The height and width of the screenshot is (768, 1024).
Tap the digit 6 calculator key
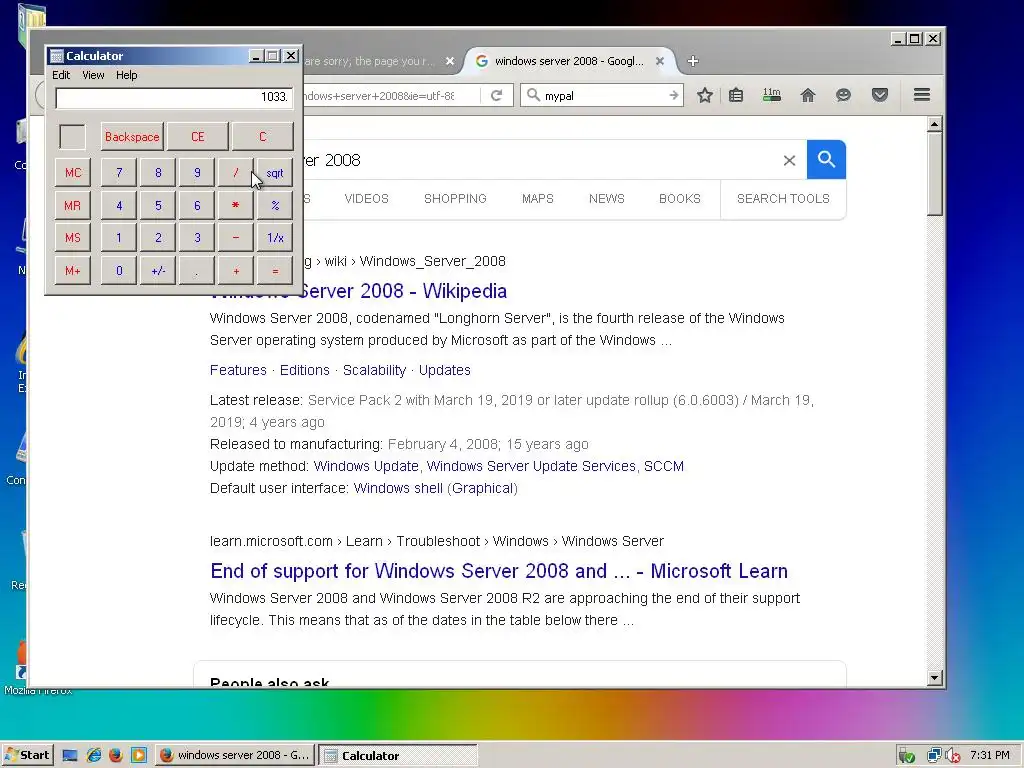pyautogui.click(x=197, y=205)
